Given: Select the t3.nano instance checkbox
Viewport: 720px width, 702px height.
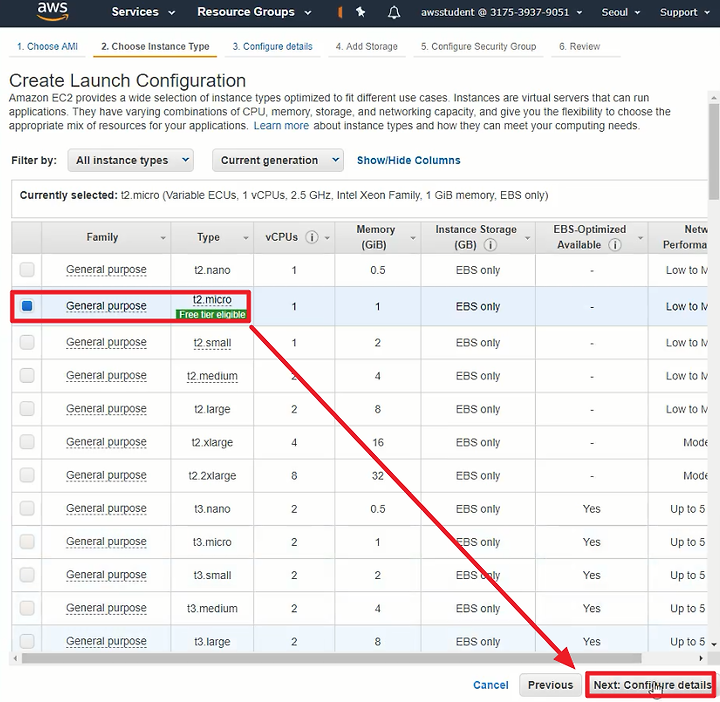Looking at the screenshot, I should [27, 508].
